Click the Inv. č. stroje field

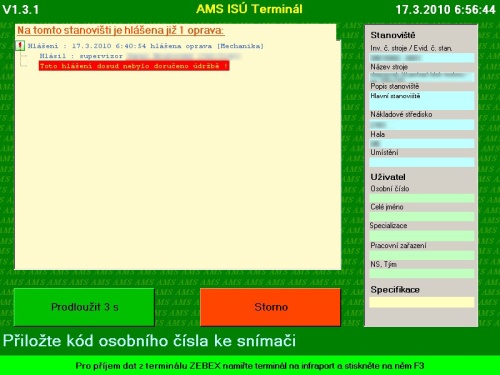coord(422,58)
